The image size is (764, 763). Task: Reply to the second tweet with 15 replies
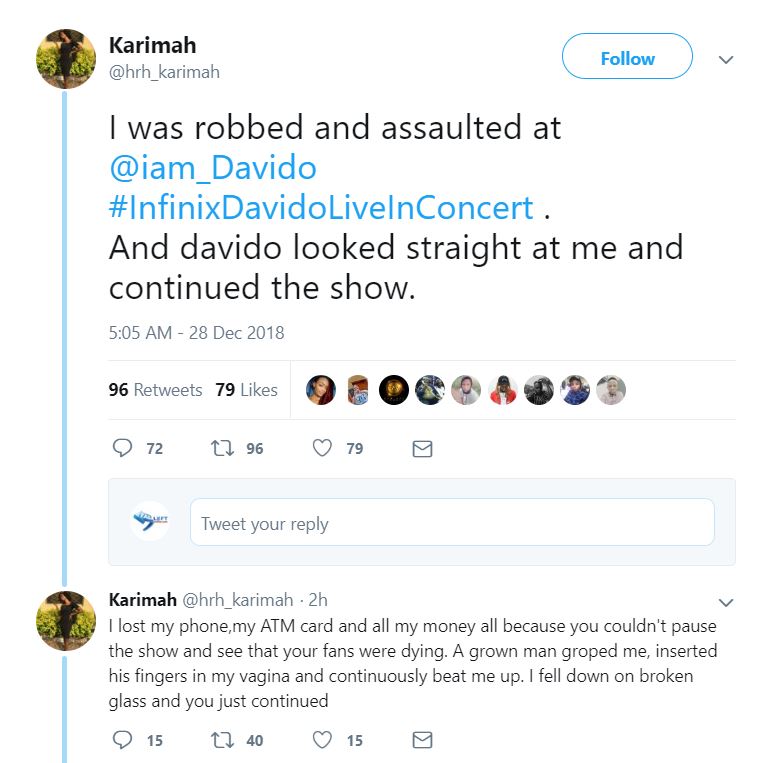122,740
